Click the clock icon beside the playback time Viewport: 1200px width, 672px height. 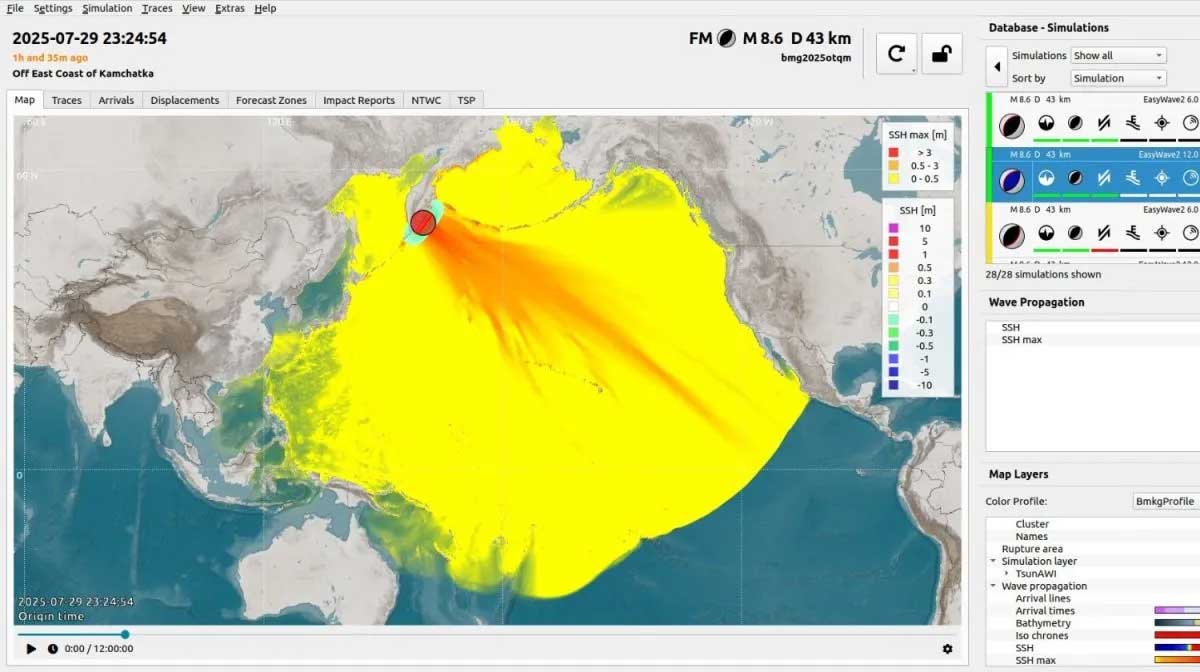point(53,649)
